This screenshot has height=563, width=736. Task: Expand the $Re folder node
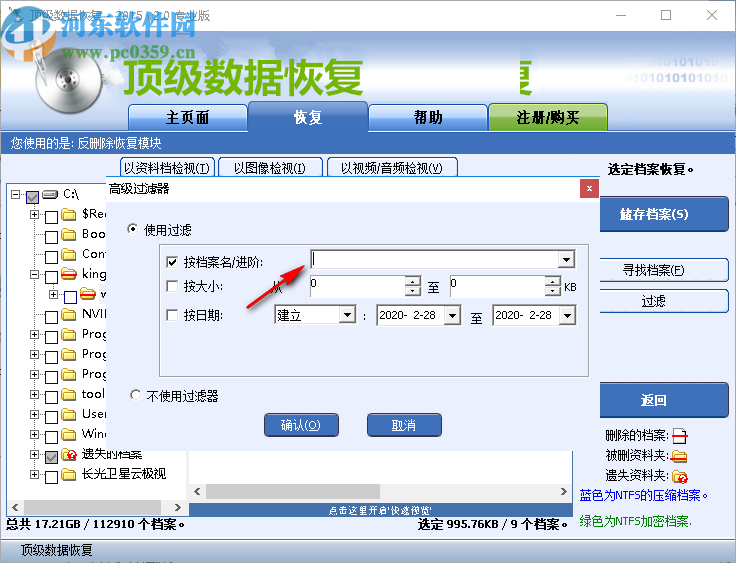(34, 214)
